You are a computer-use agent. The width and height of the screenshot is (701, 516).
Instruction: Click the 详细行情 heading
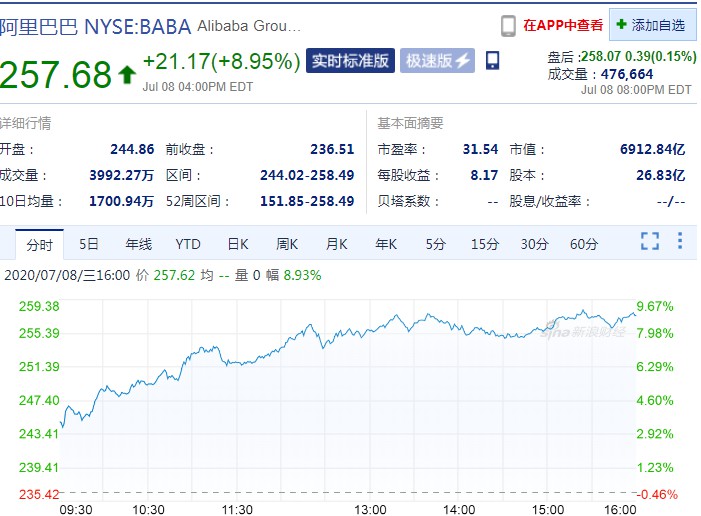click(25, 123)
